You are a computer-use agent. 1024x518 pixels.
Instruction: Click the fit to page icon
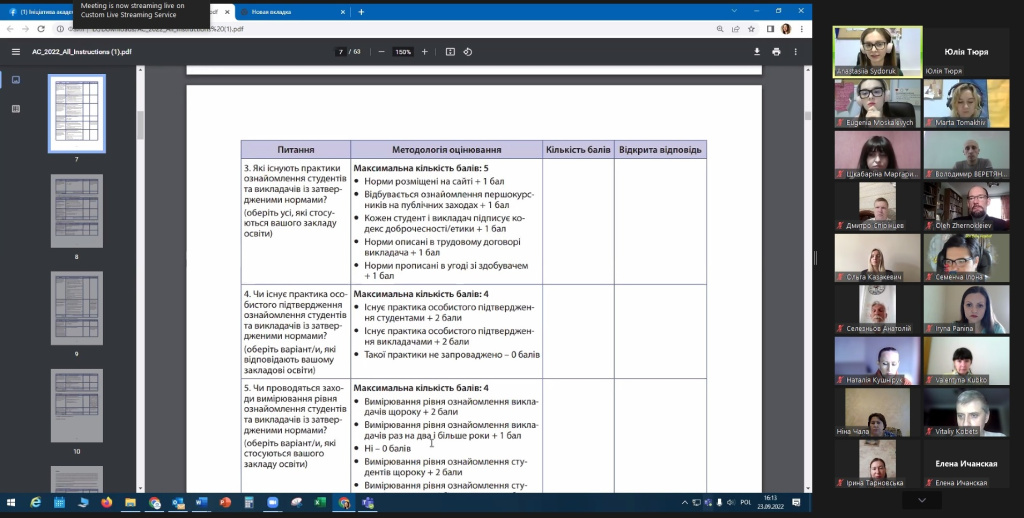[x=450, y=52]
